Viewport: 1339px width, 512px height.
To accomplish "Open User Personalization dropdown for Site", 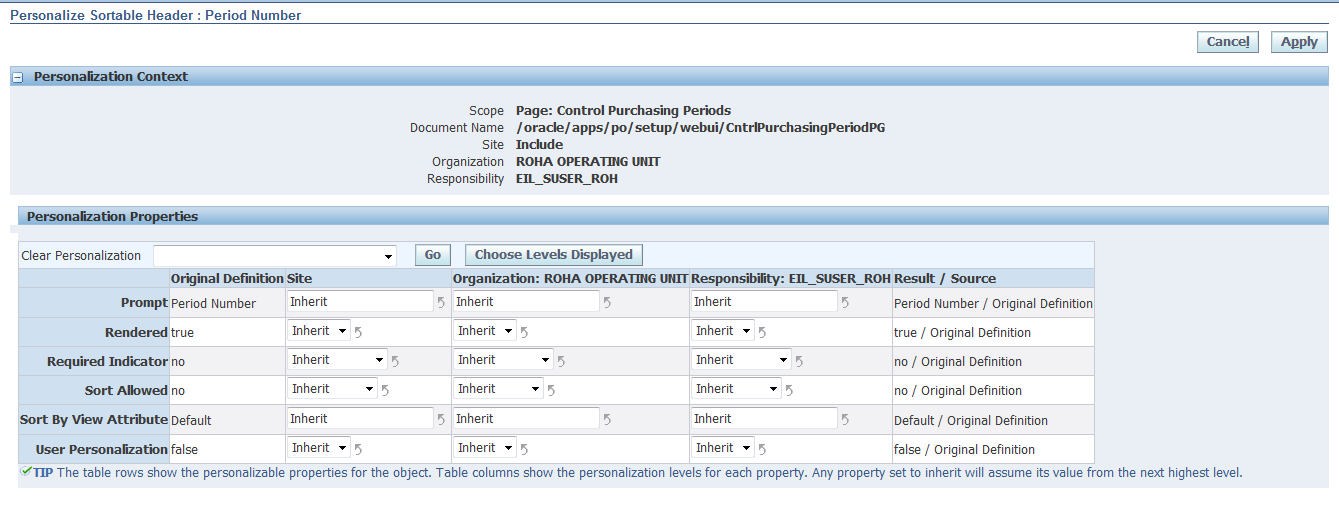I will 319,448.
